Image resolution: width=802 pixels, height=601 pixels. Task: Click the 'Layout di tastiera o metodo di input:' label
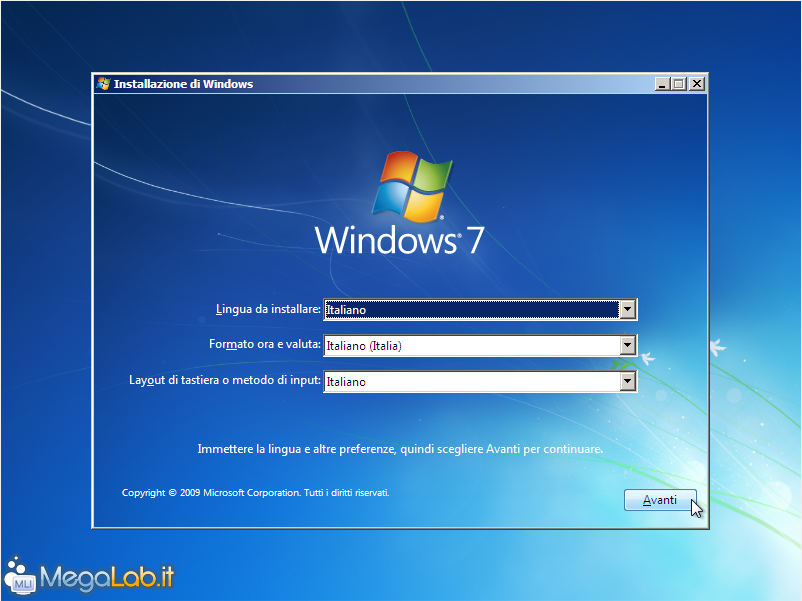pos(225,380)
